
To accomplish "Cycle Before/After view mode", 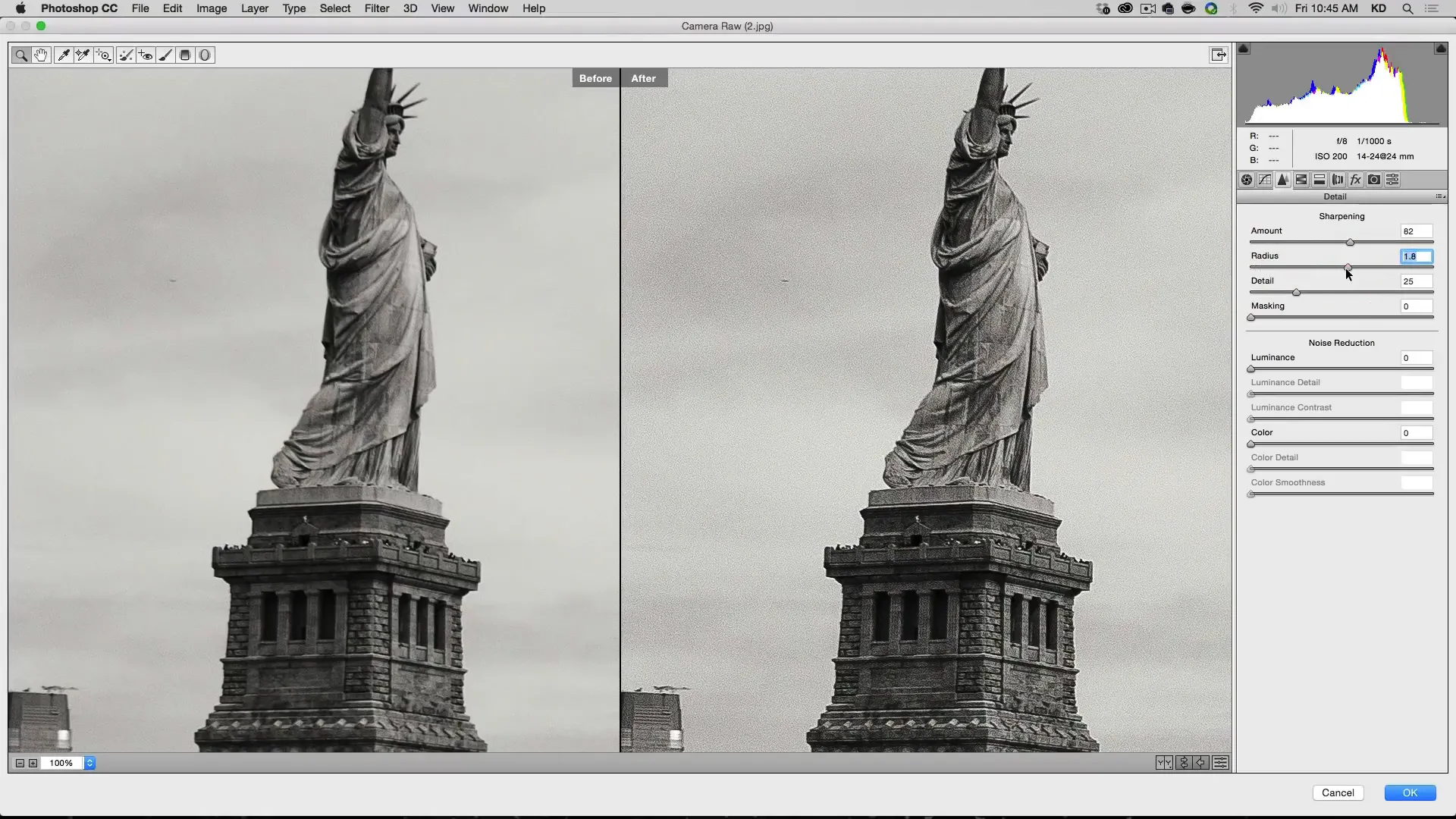I will pos(1164,763).
